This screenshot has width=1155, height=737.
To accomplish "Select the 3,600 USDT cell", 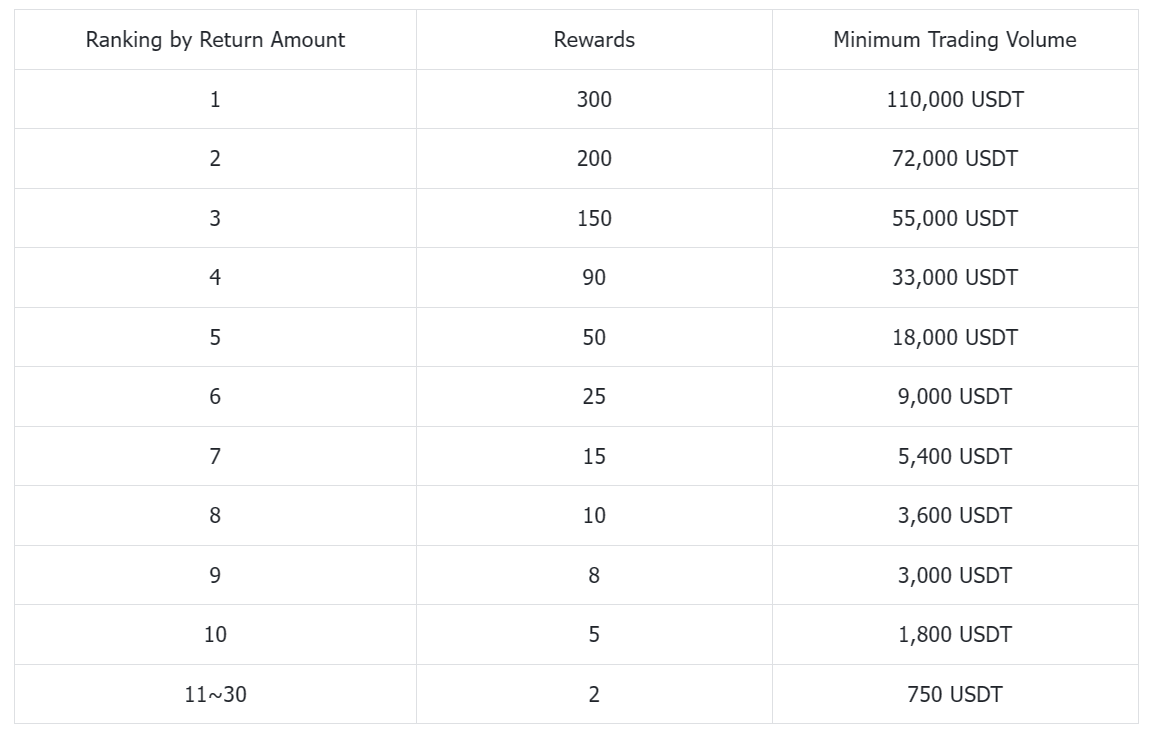I will (x=954, y=515).
